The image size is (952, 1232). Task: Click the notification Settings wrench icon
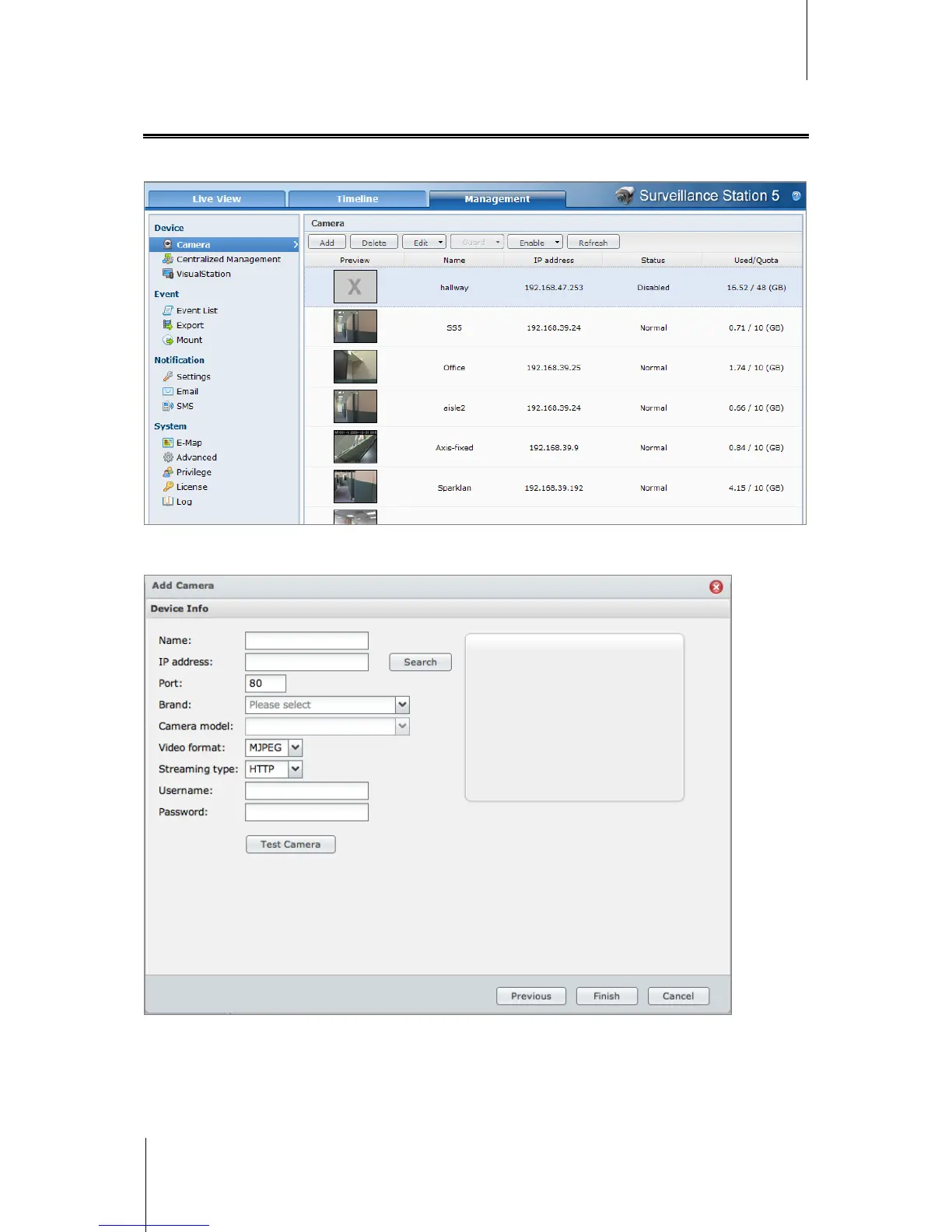pos(167,376)
